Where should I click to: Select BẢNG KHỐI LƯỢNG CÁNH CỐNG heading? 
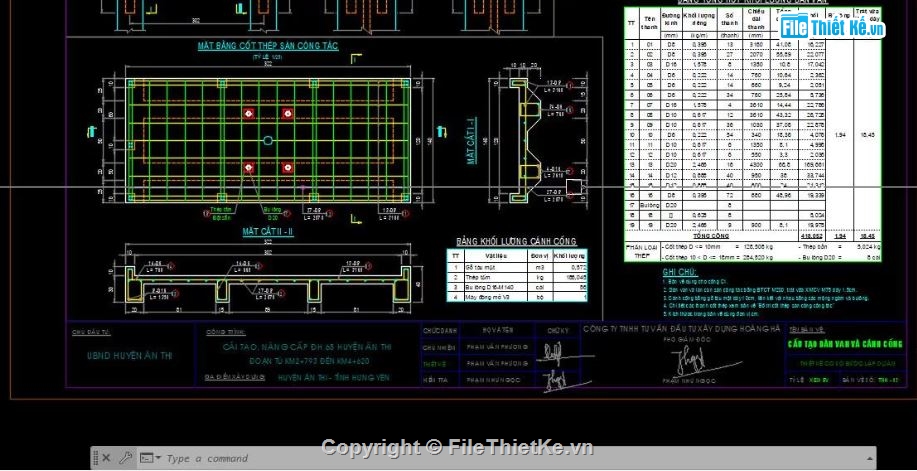pyautogui.click(x=516, y=241)
